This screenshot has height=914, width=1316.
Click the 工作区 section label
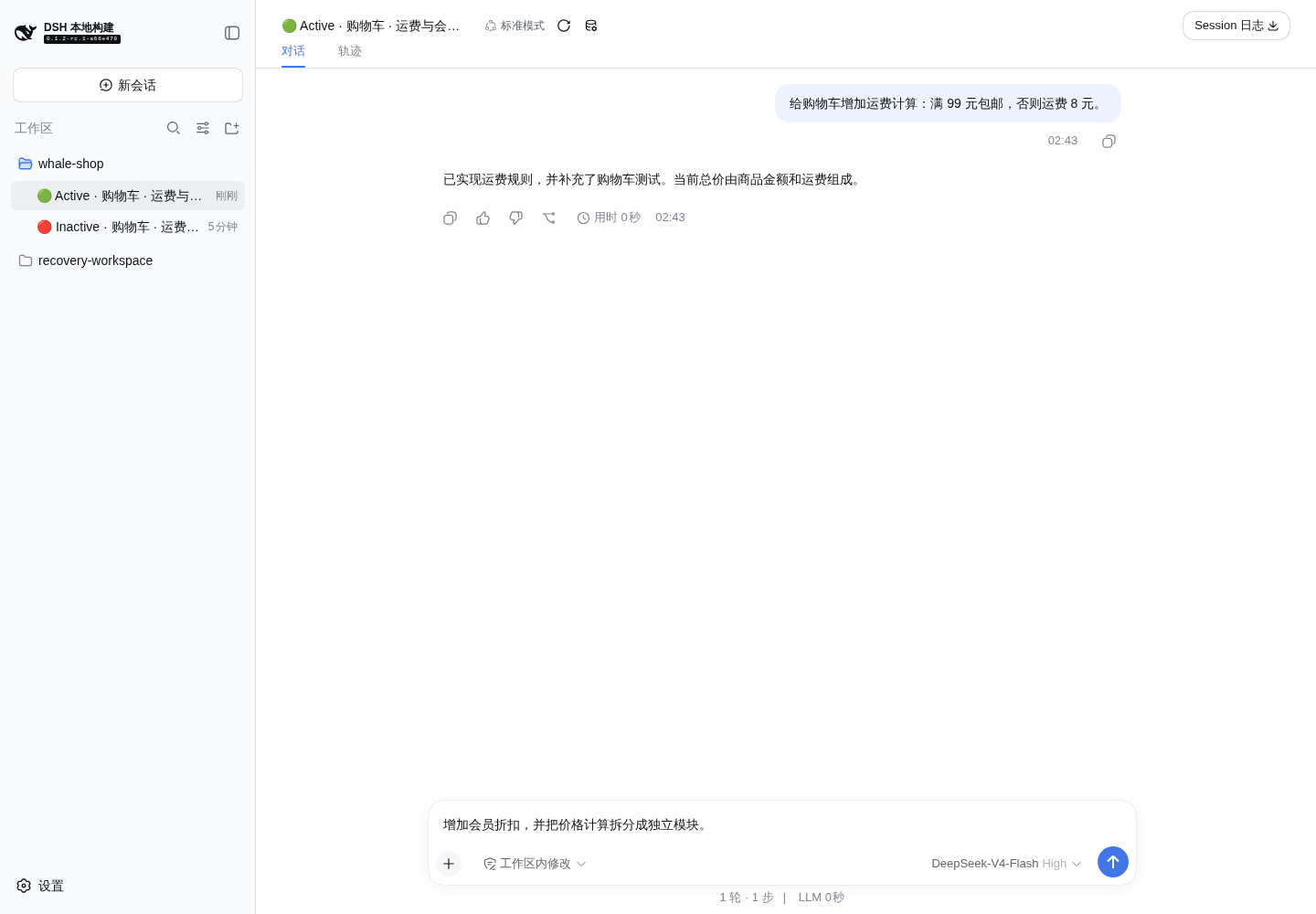(34, 128)
